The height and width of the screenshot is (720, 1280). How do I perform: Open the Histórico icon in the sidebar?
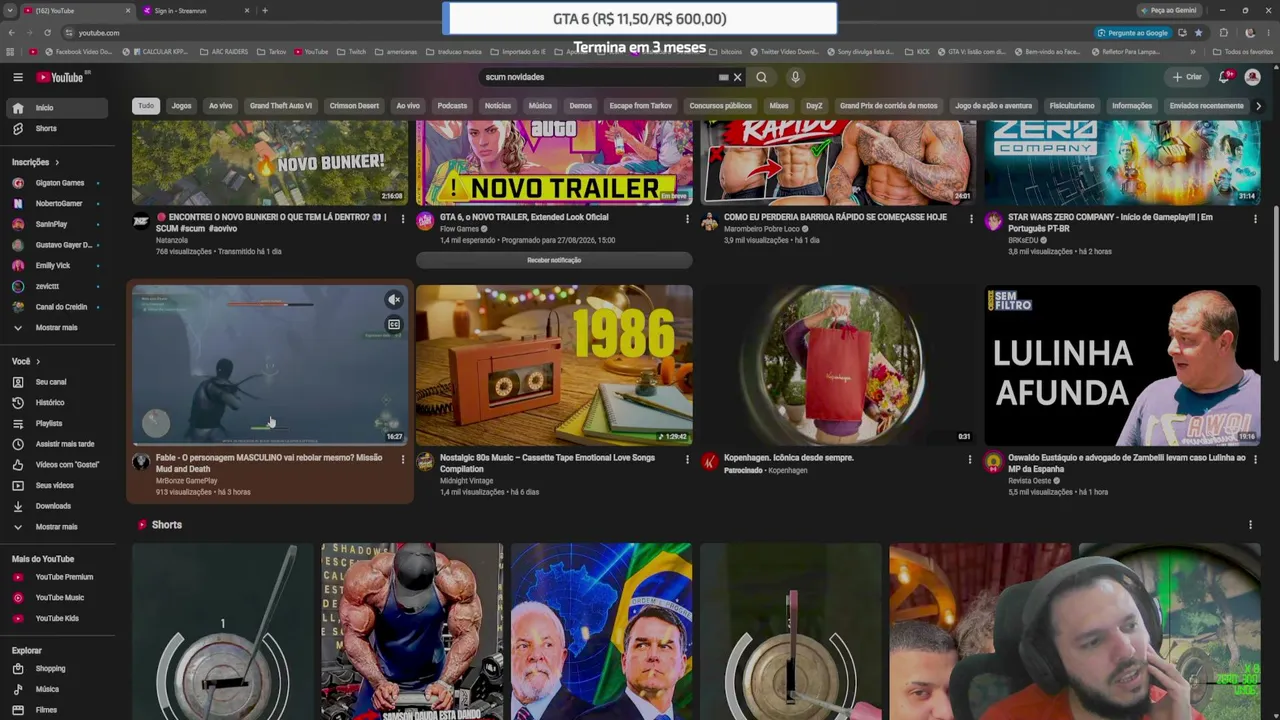tap(18, 403)
